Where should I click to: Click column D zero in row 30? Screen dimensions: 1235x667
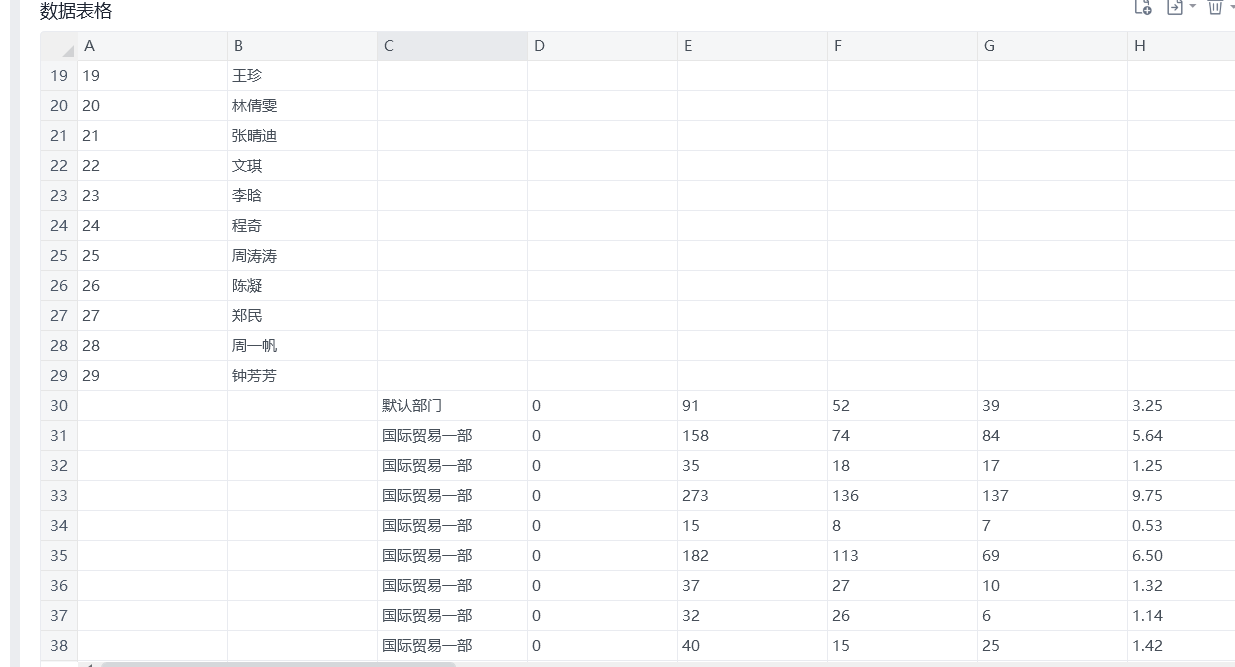pos(603,406)
